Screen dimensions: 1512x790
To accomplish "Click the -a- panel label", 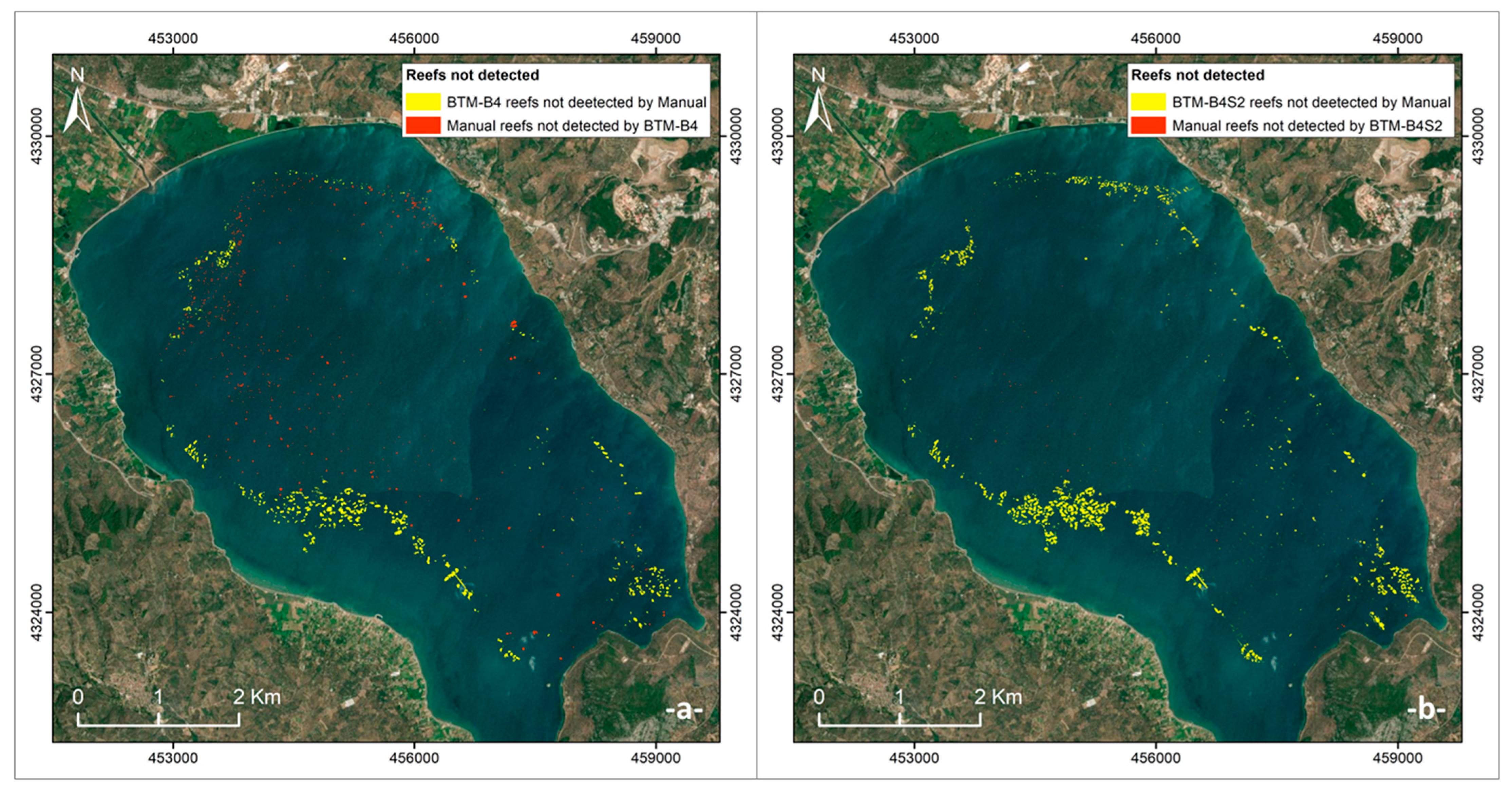I will click(x=684, y=711).
